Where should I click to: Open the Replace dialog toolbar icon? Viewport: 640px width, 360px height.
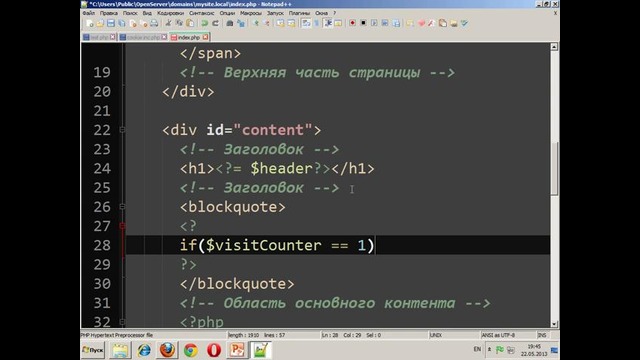pyautogui.click(x=241, y=23)
